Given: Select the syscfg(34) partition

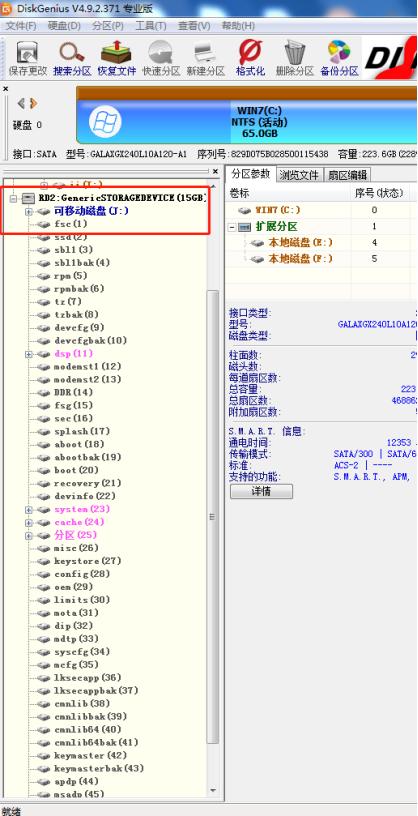Looking at the screenshot, I should [x=82, y=652].
